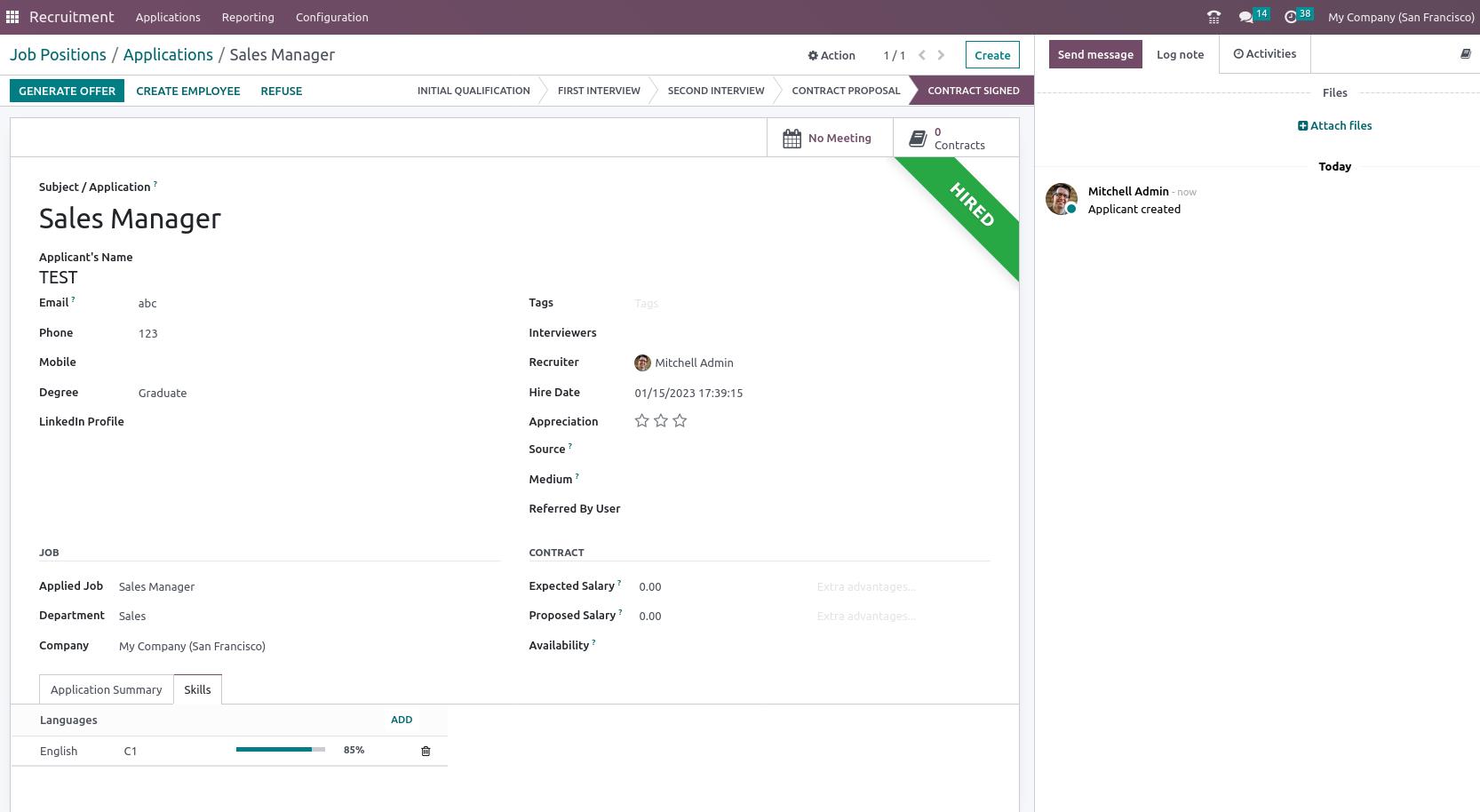The height and width of the screenshot is (812, 1480).
Task: Set stage to Contract Proposal
Action: point(846,91)
